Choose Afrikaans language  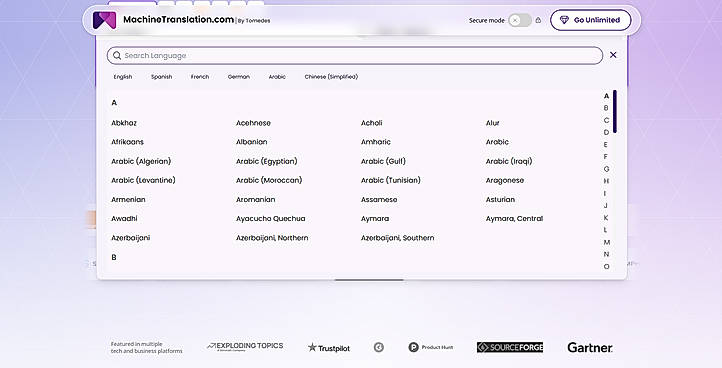128,142
